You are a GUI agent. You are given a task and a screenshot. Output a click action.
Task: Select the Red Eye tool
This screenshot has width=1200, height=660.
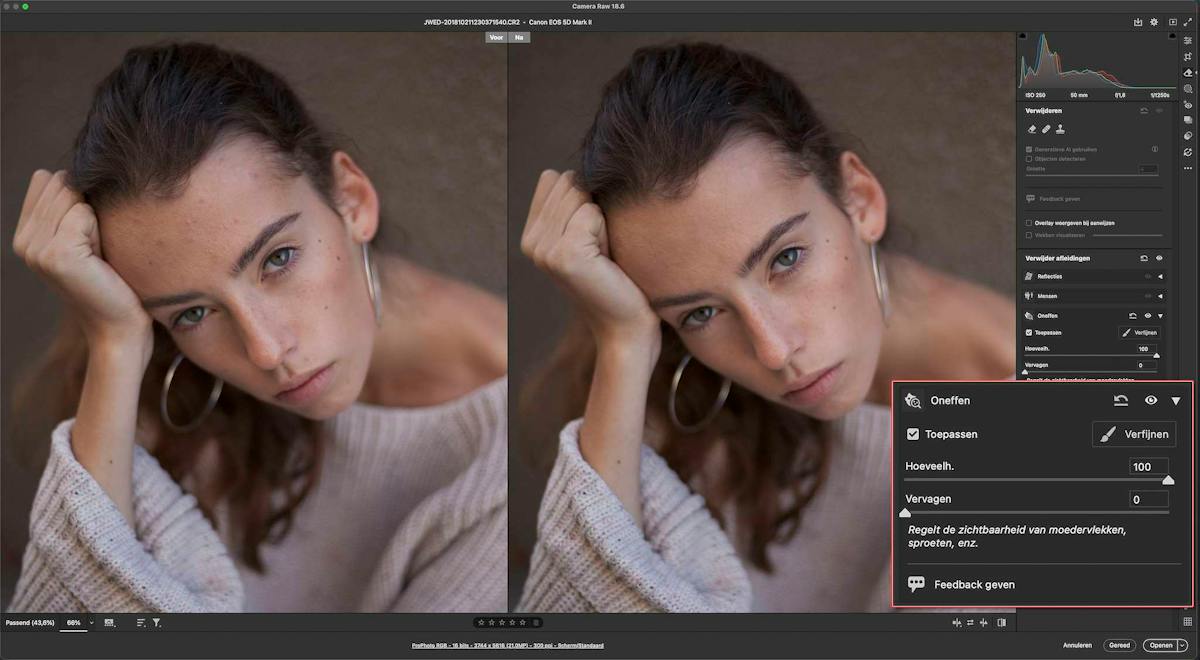pos(1188,104)
